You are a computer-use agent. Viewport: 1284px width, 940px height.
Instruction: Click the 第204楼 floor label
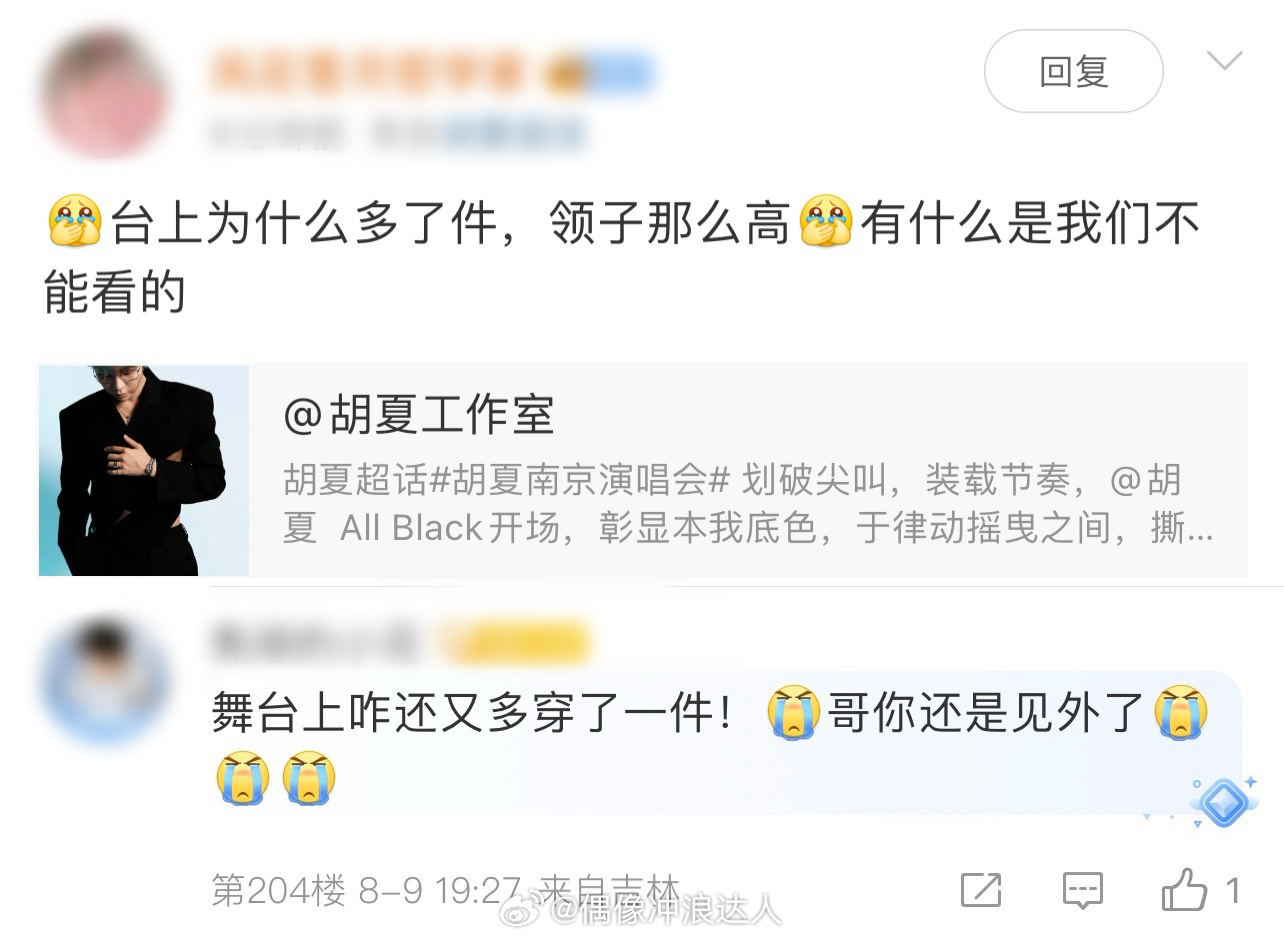(x=279, y=889)
